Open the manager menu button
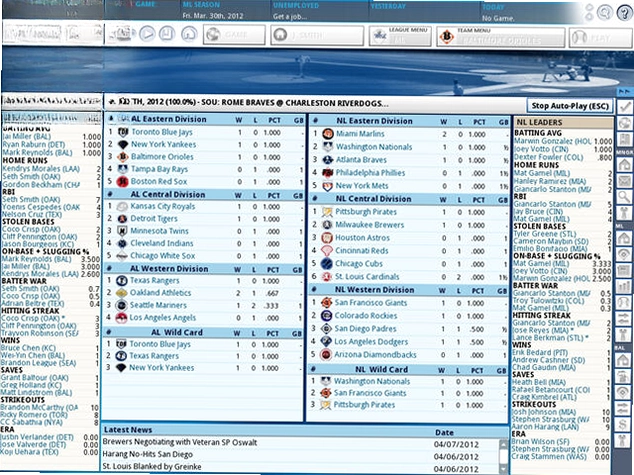Image resolution: width=634 pixels, height=475 pixels. [317, 35]
